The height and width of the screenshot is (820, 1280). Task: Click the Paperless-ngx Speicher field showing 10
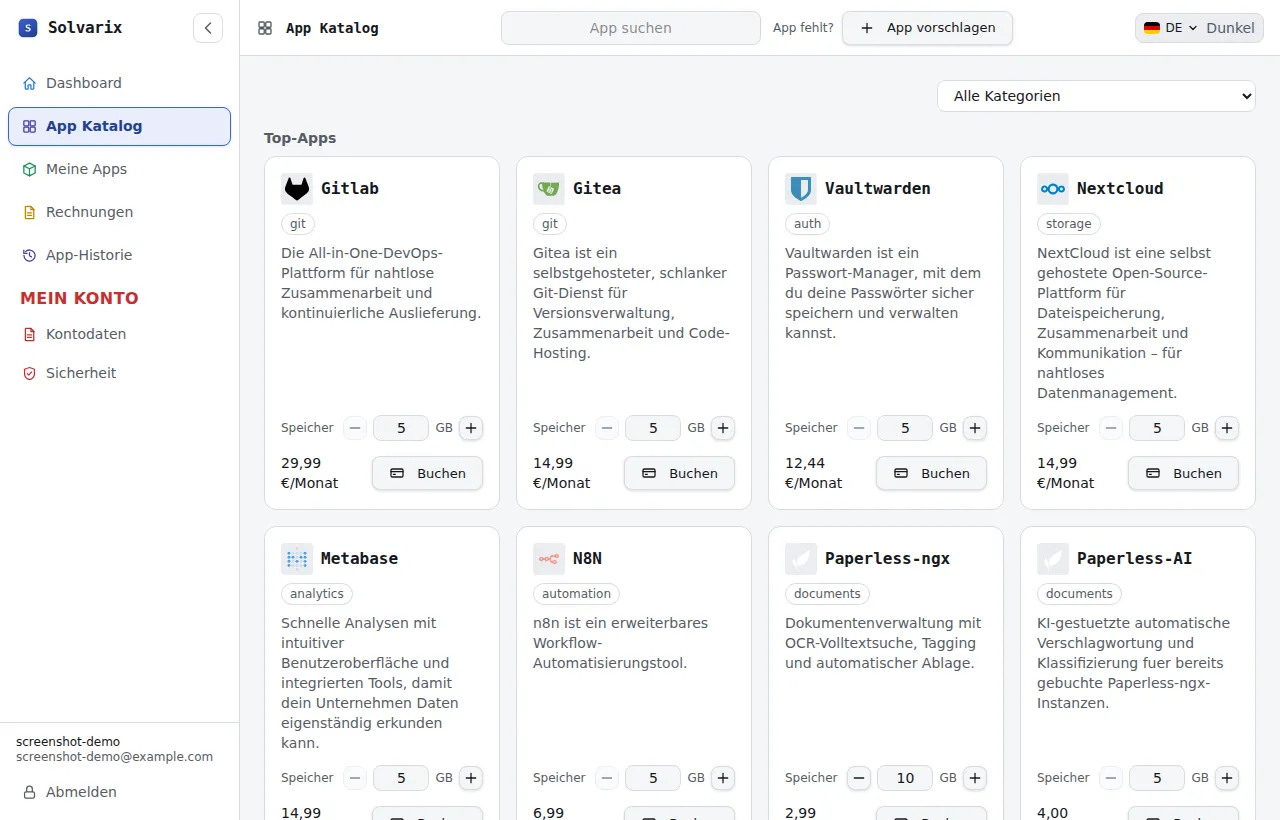(x=905, y=778)
